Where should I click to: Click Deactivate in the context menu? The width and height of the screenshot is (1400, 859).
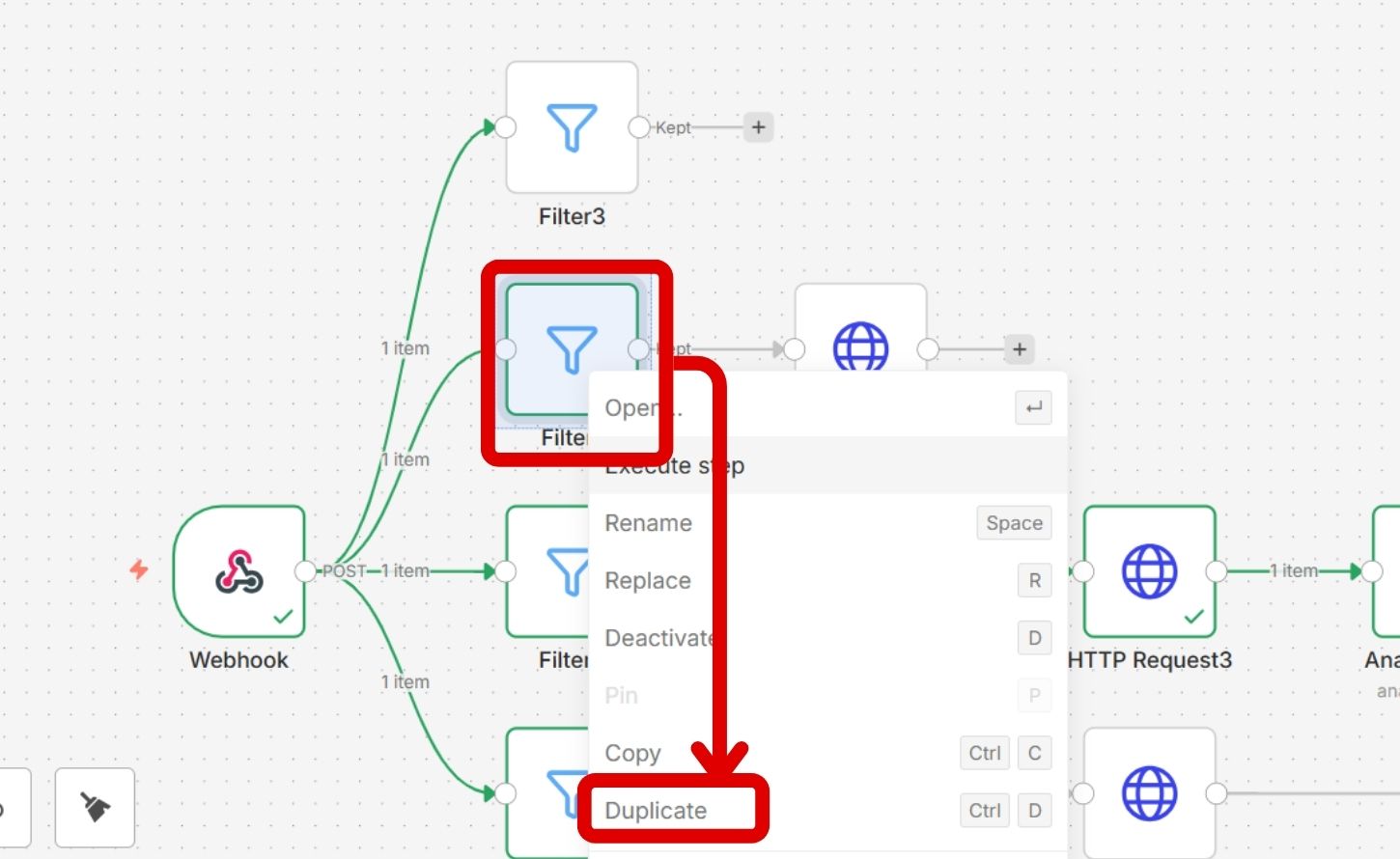658,638
